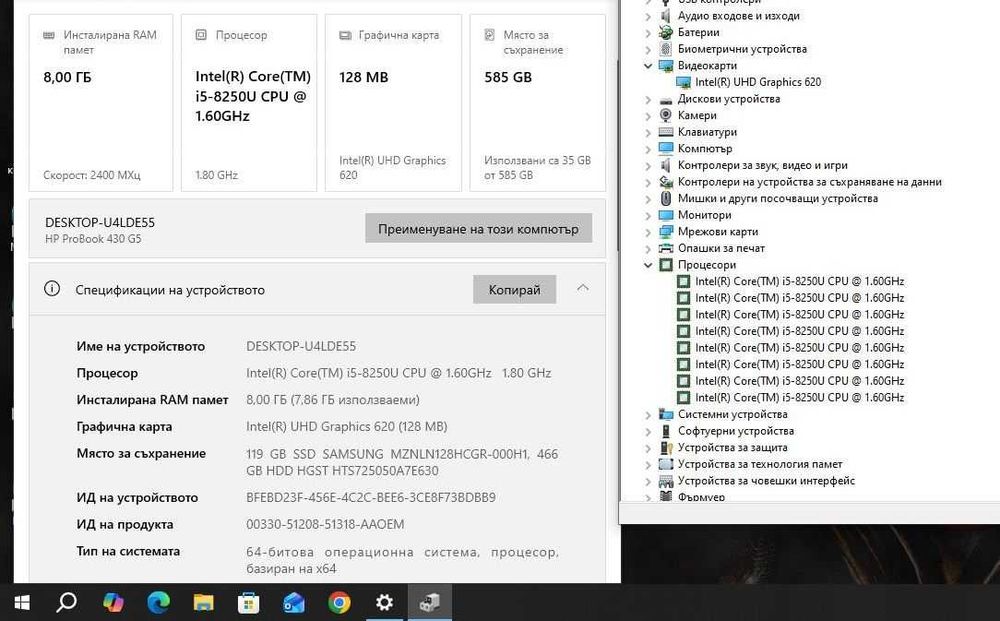Click the Видеокарти display adapter icon
The image size is (1000, 621).
666,66
